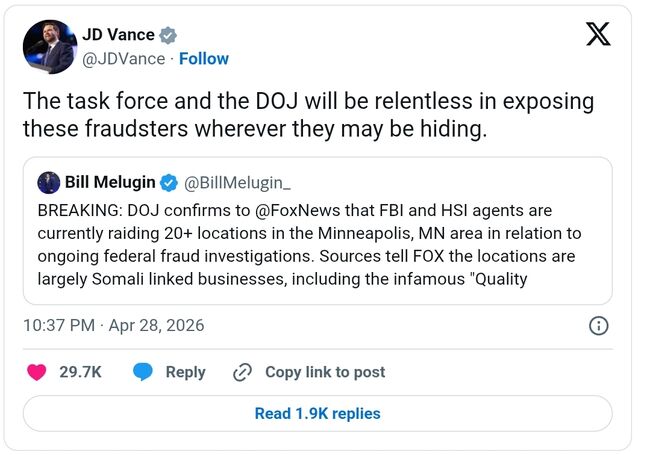The width and height of the screenshot is (650, 455).
Task: Click the Reply text label
Action: coord(185,372)
